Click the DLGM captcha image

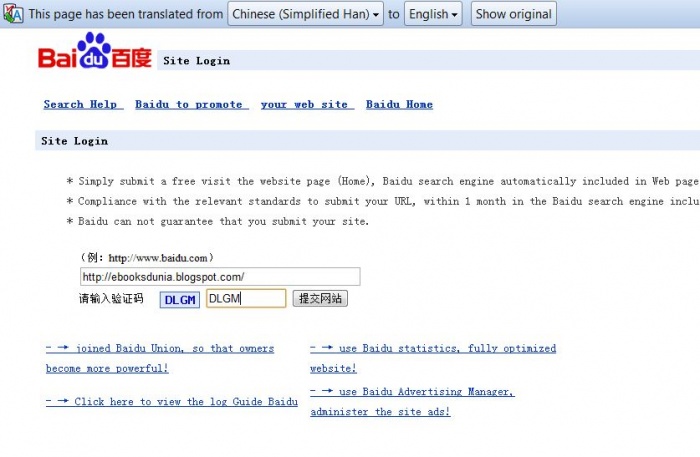(x=180, y=299)
